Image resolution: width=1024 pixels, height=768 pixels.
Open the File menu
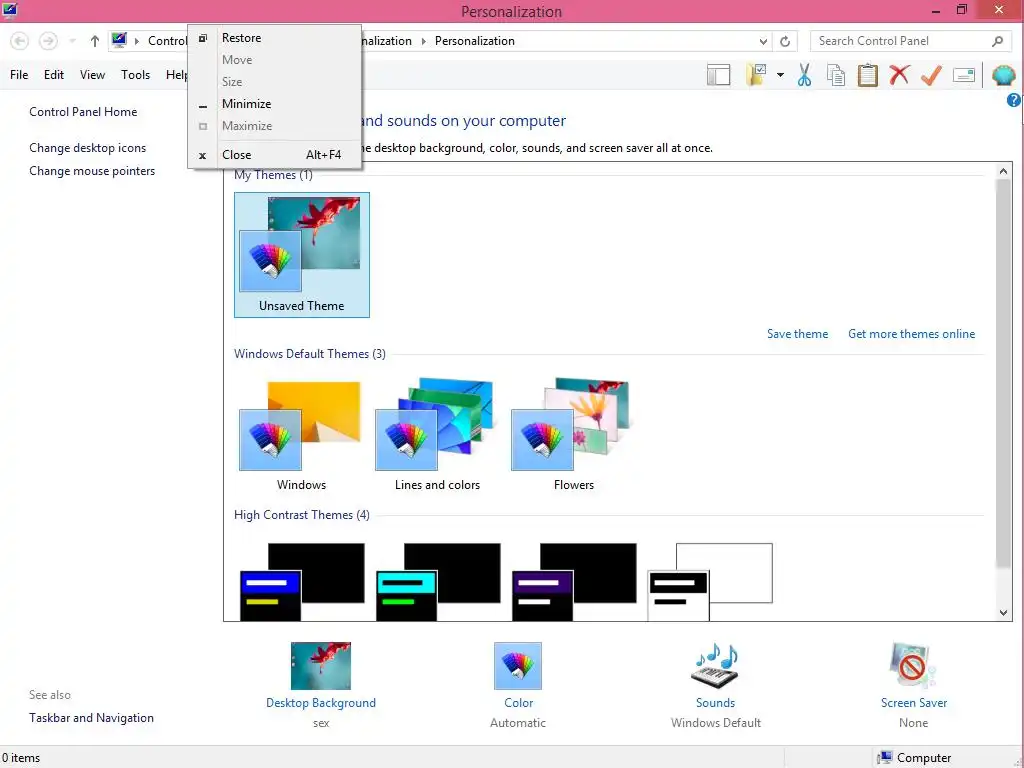click(19, 75)
